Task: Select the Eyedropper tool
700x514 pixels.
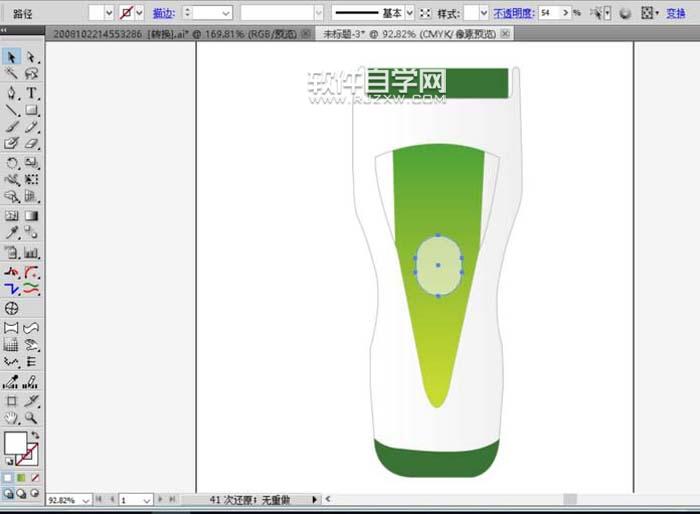Action: pyautogui.click(x=12, y=232)
